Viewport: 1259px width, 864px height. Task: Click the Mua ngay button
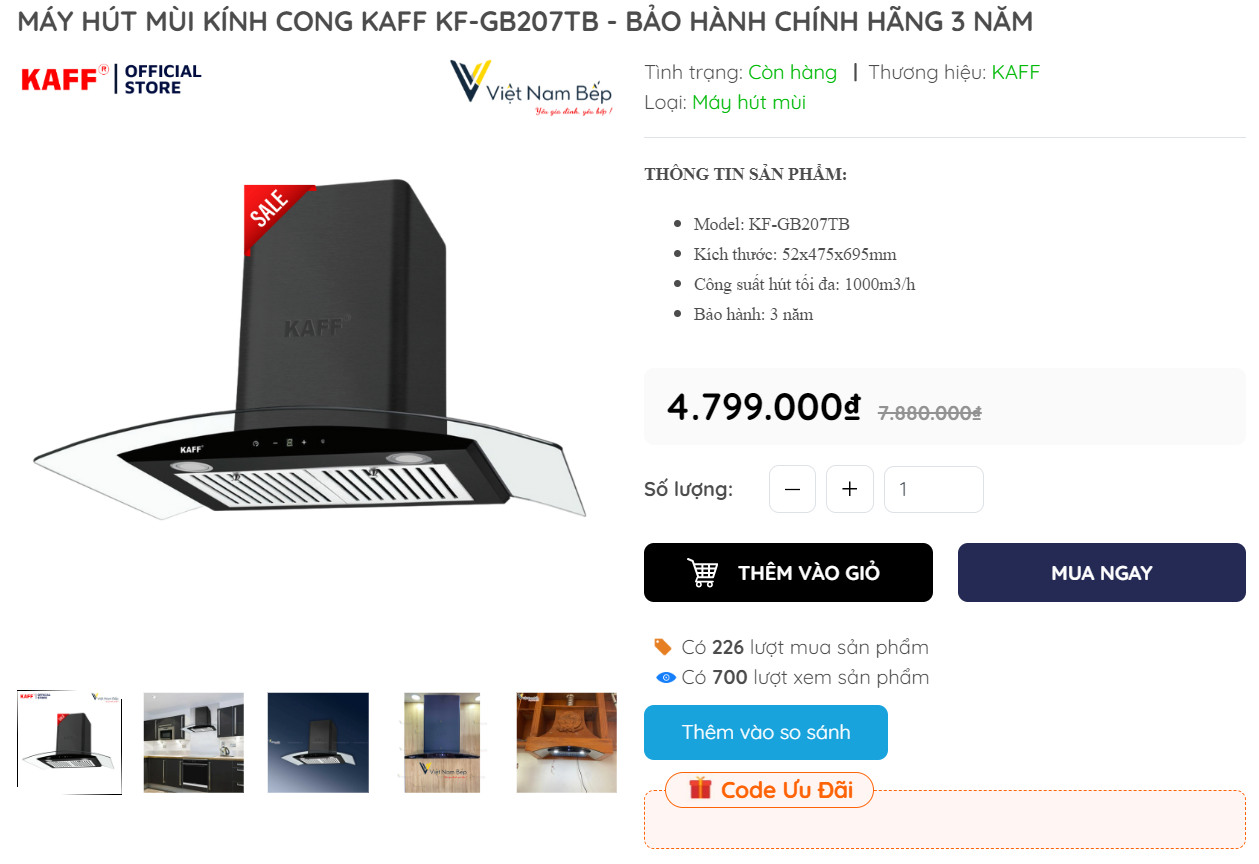point(1102,573)
